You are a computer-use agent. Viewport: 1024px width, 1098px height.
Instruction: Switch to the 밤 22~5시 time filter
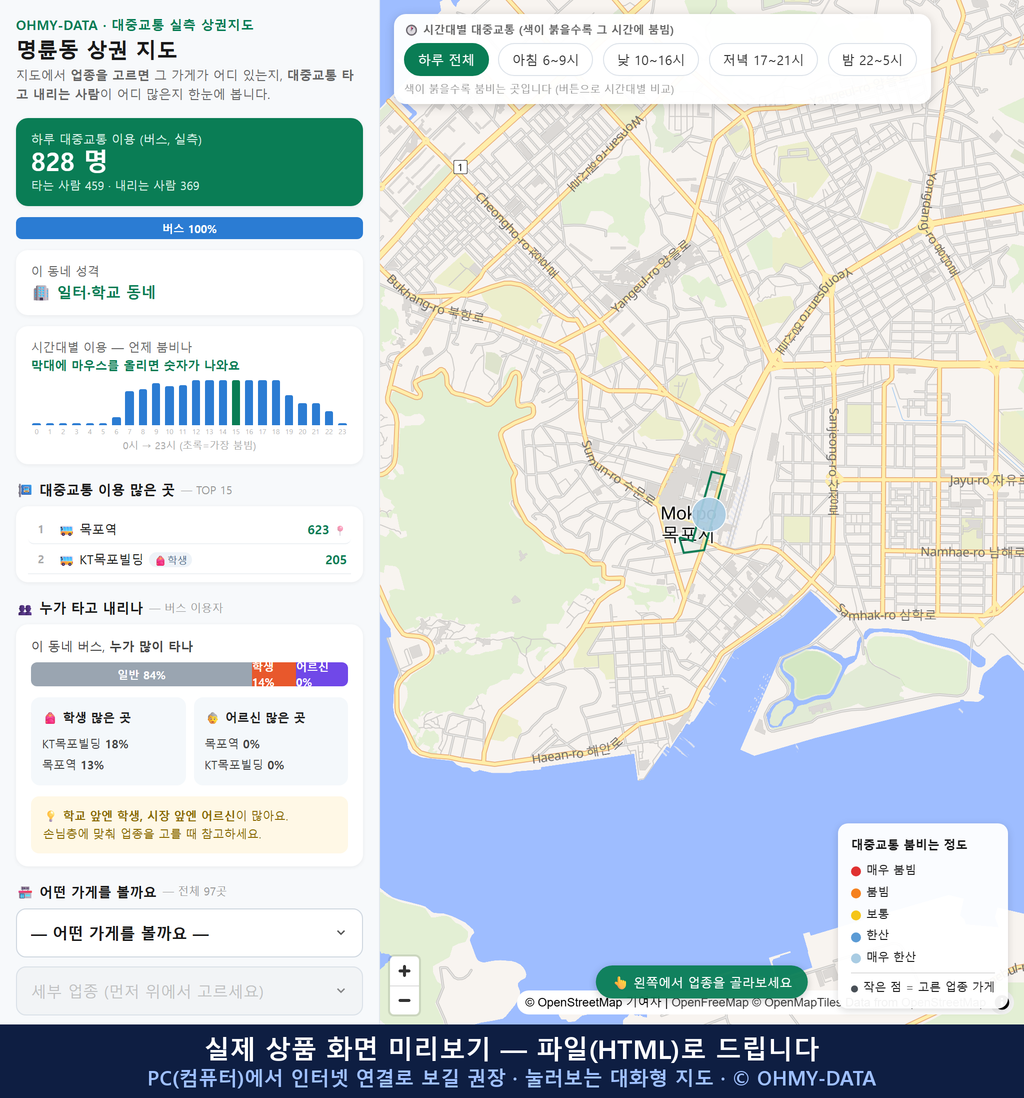[x=872, y=60]
